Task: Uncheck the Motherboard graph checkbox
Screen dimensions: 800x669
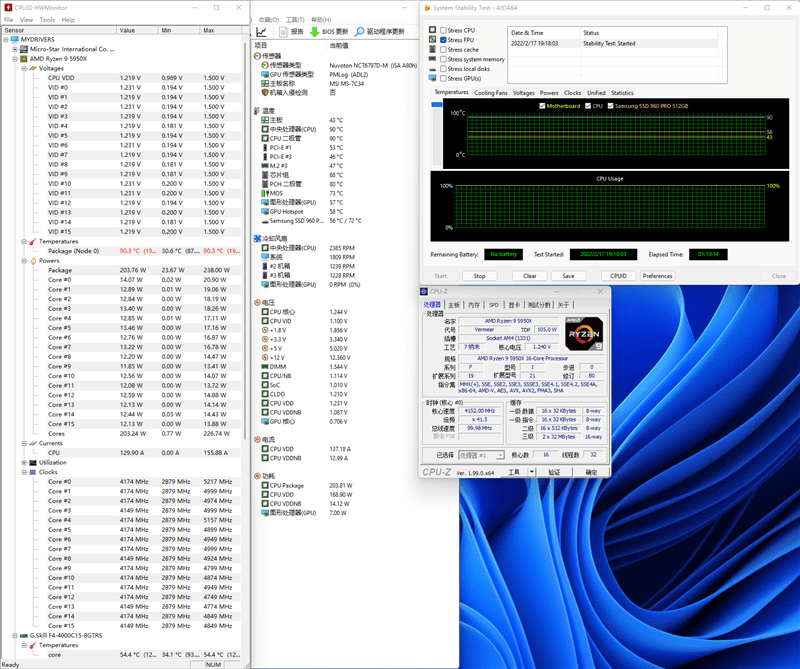Action: pos(542,106)
